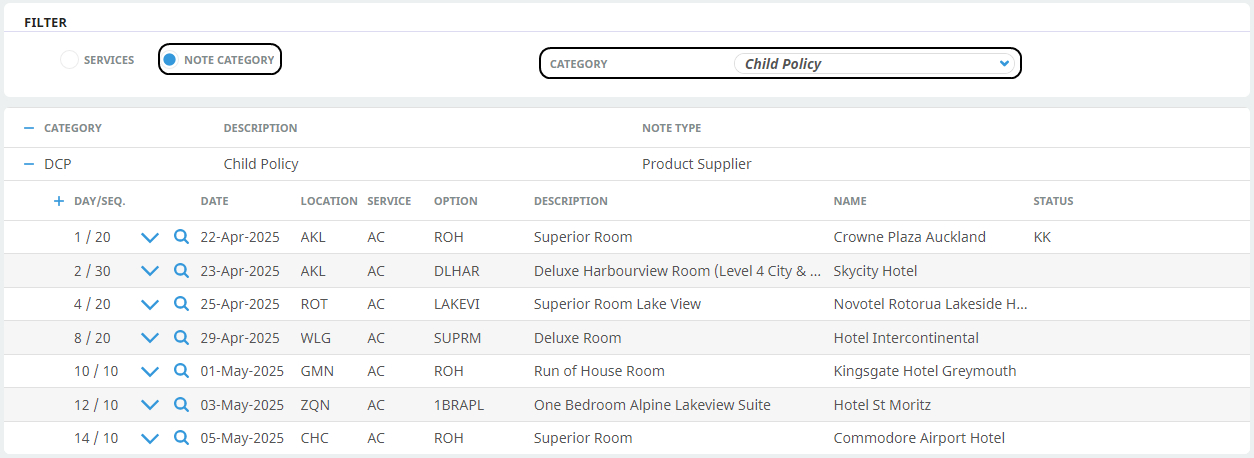The height and width of the screenshot is (458, 1254).
Task: Click magnifier icon for Crowne Plaza Auckland row
Action: pos(181,238)
